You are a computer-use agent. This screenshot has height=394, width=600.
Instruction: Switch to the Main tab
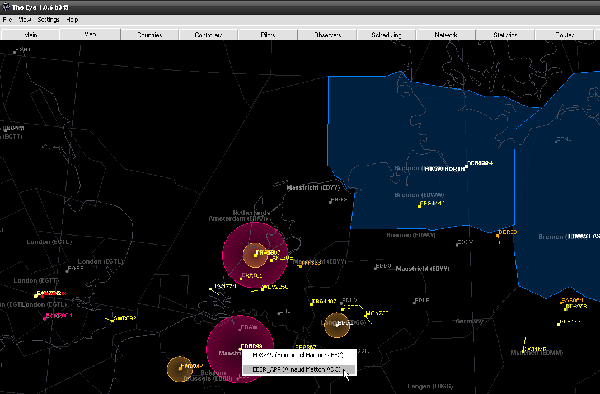point(30,34)
